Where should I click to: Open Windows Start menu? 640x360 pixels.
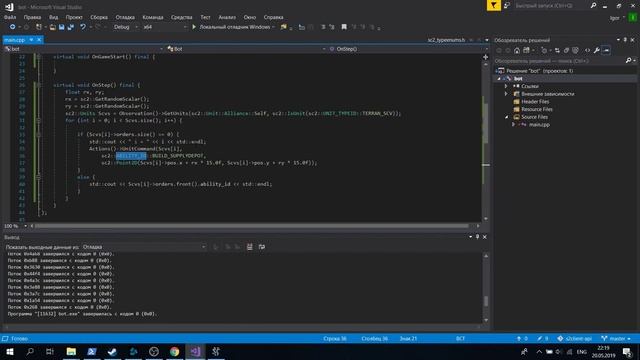[10, 351]
